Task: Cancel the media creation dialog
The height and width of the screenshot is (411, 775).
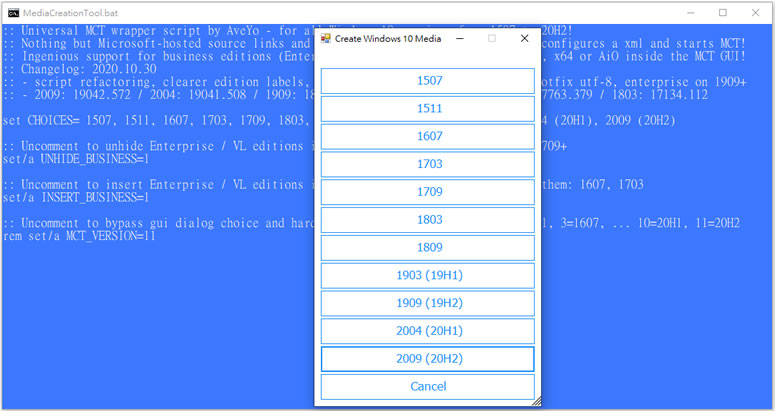Action: (x=428, y=386)
